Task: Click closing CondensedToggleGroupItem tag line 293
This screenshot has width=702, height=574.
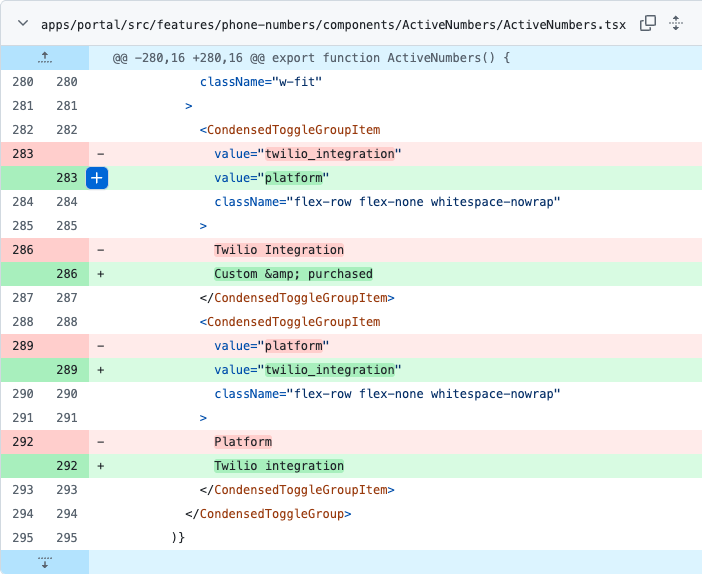Action: pyautogui.click(x=297, y=490)
